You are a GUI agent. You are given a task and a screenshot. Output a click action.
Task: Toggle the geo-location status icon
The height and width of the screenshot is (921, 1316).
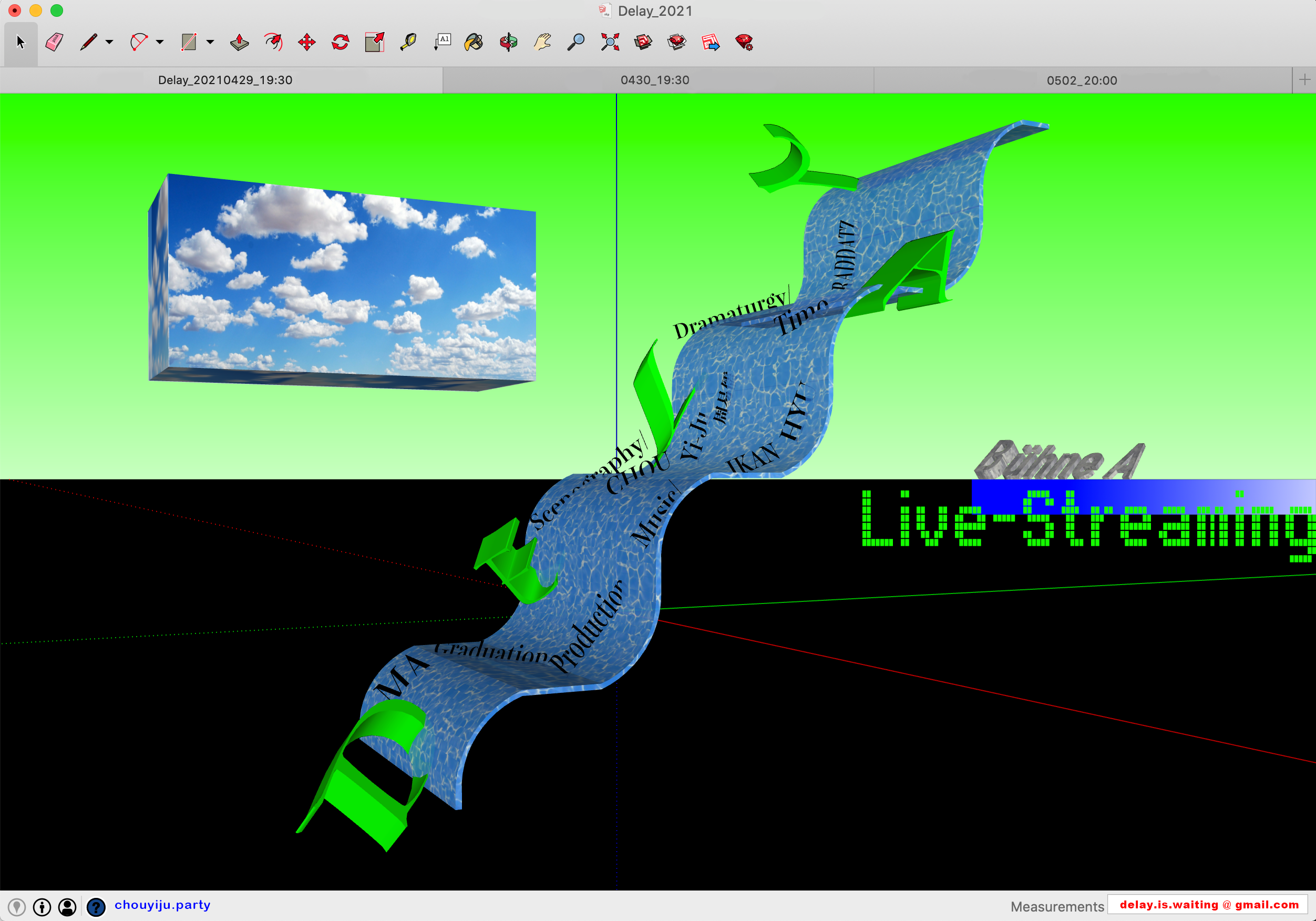[x=17, y=906]
